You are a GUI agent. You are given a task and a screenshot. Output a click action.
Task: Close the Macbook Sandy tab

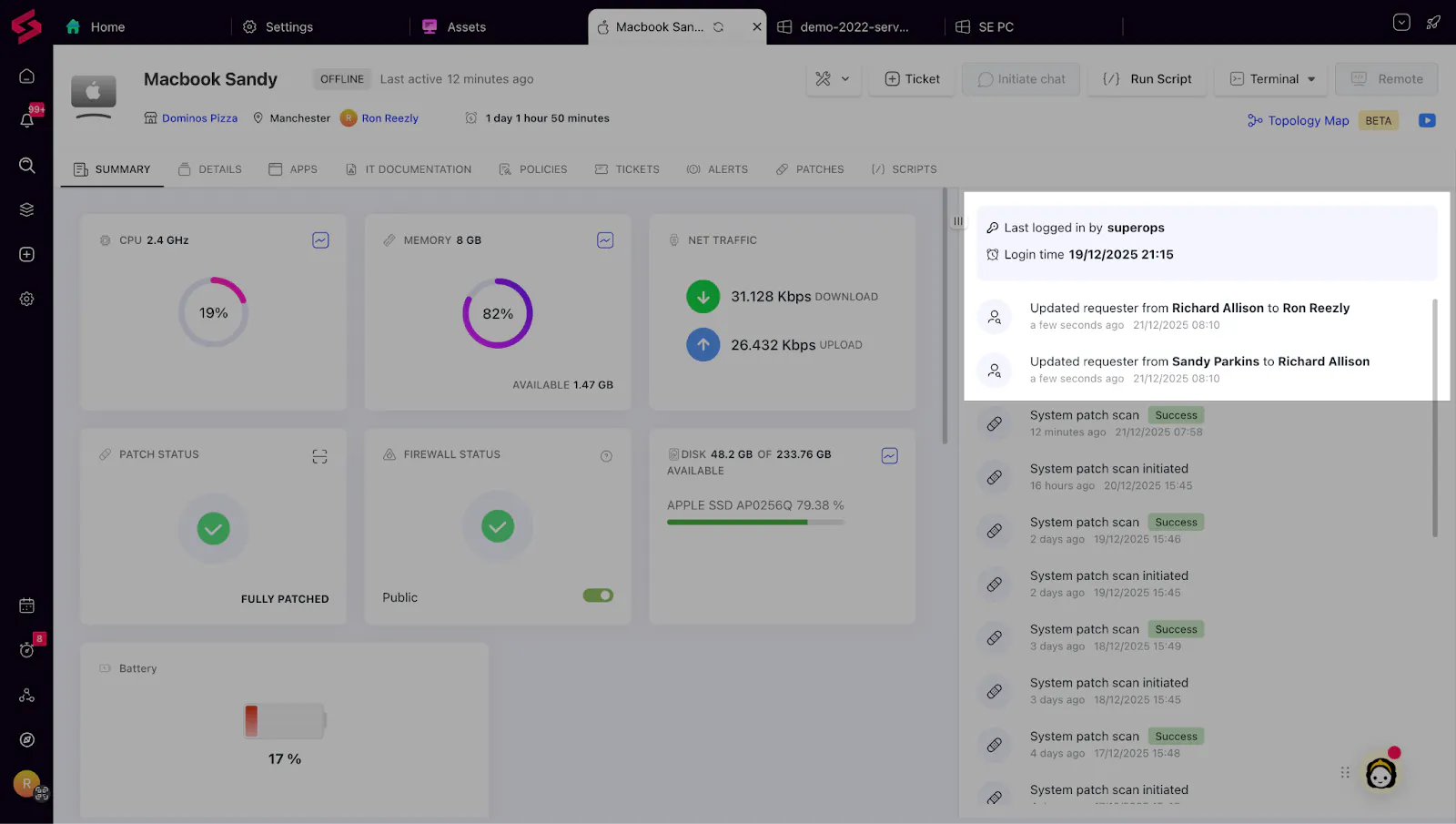tap(756, 27)
